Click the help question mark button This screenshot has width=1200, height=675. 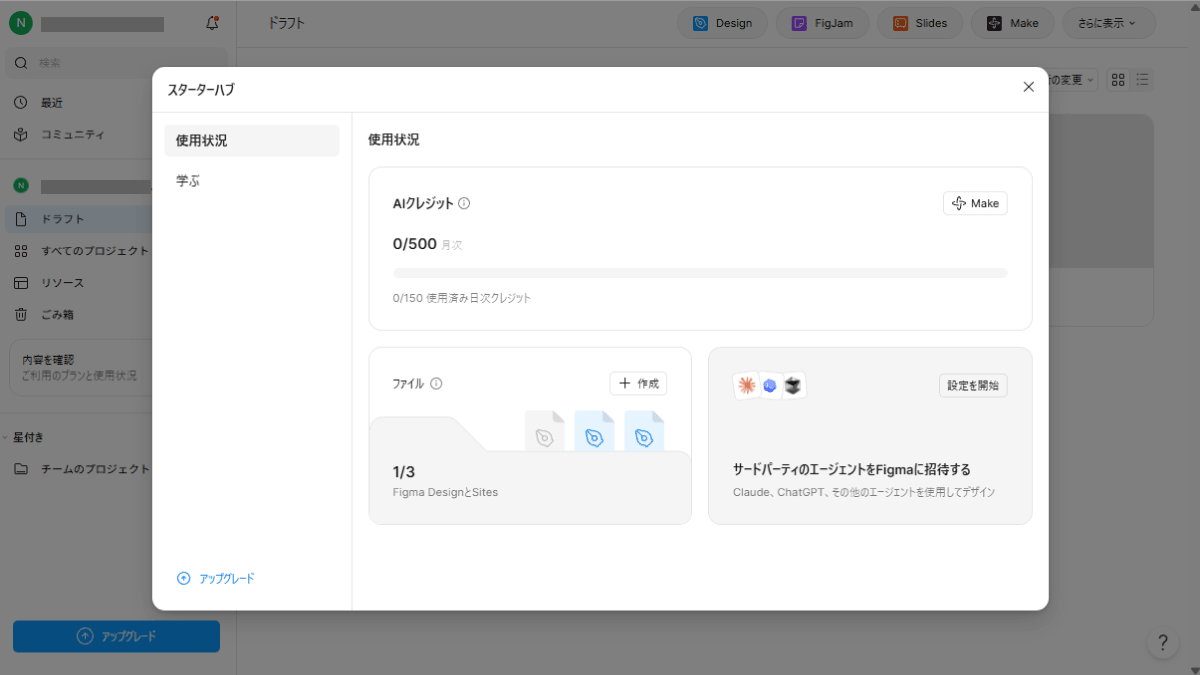pyautogui.click(x=1163, y=643)
